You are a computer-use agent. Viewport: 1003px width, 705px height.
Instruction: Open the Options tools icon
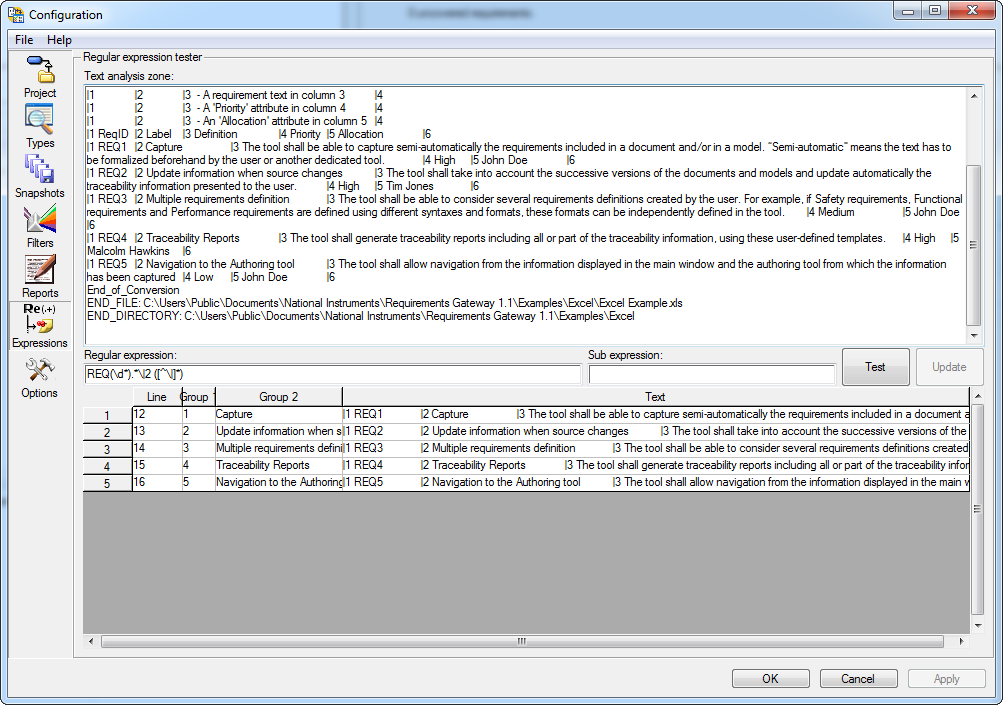[x=40, y=371]
